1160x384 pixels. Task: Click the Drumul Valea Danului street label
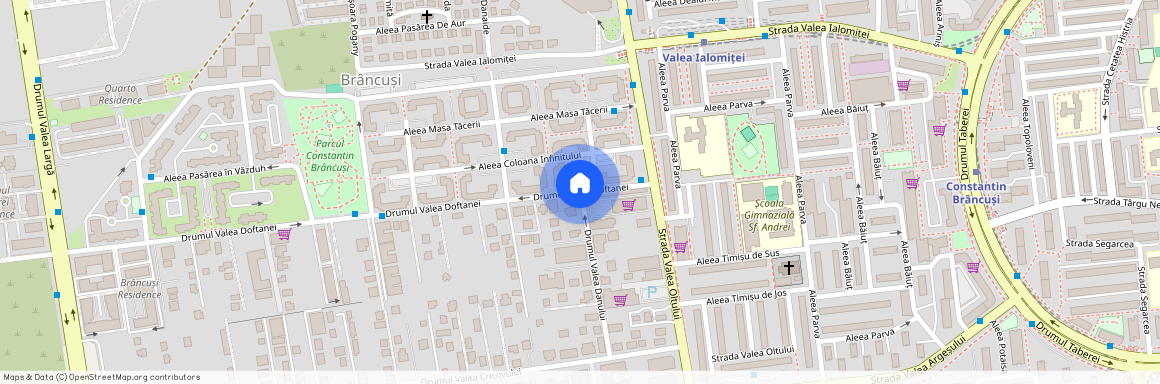coord(596,275)
